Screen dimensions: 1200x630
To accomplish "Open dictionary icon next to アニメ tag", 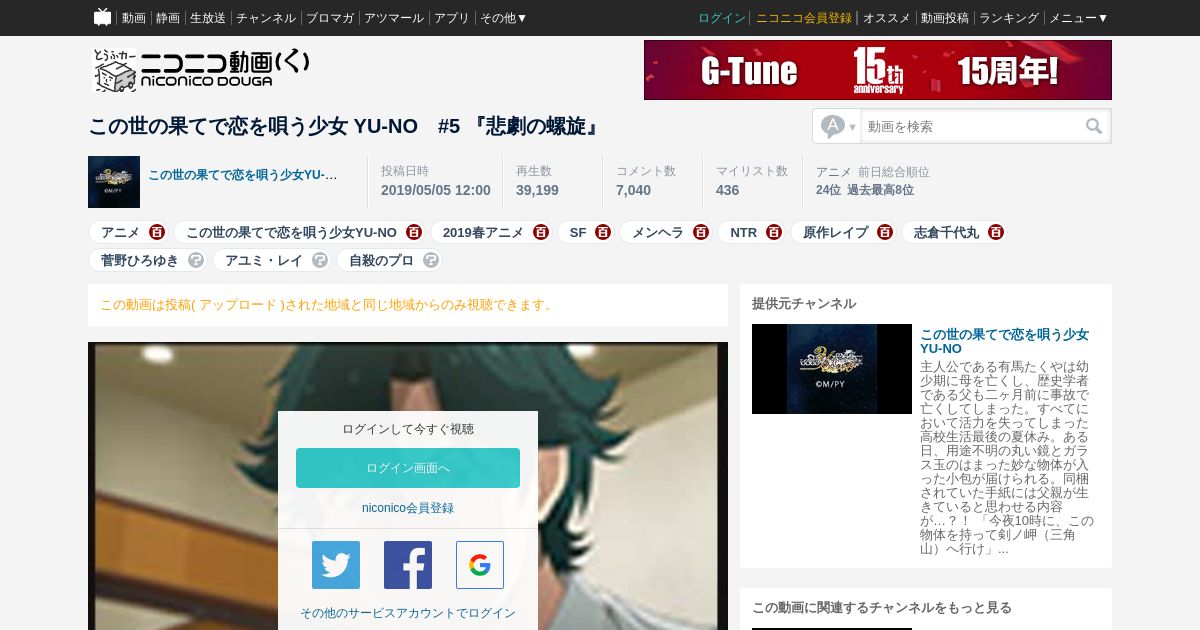I will pos(157,232).
